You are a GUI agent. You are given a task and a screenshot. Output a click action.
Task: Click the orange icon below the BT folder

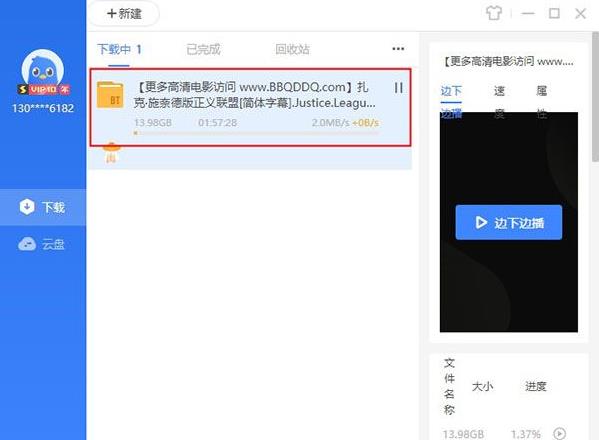(111, 152)
